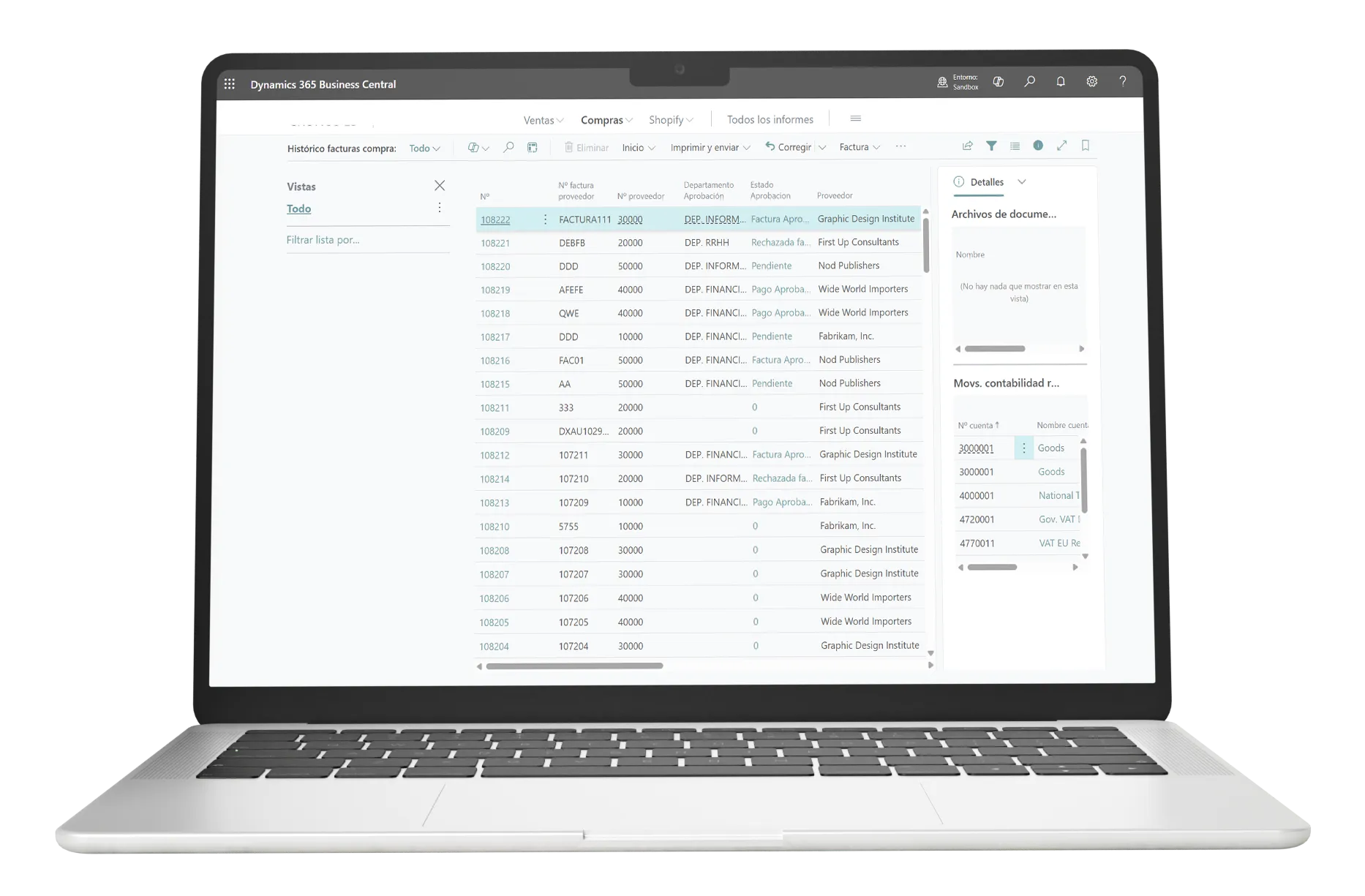The width and height of the screenshot is (1365, 896).
Task: Click the Movs. contabilidad horizontal scrollbar
Action: click(x=992, y=567)
